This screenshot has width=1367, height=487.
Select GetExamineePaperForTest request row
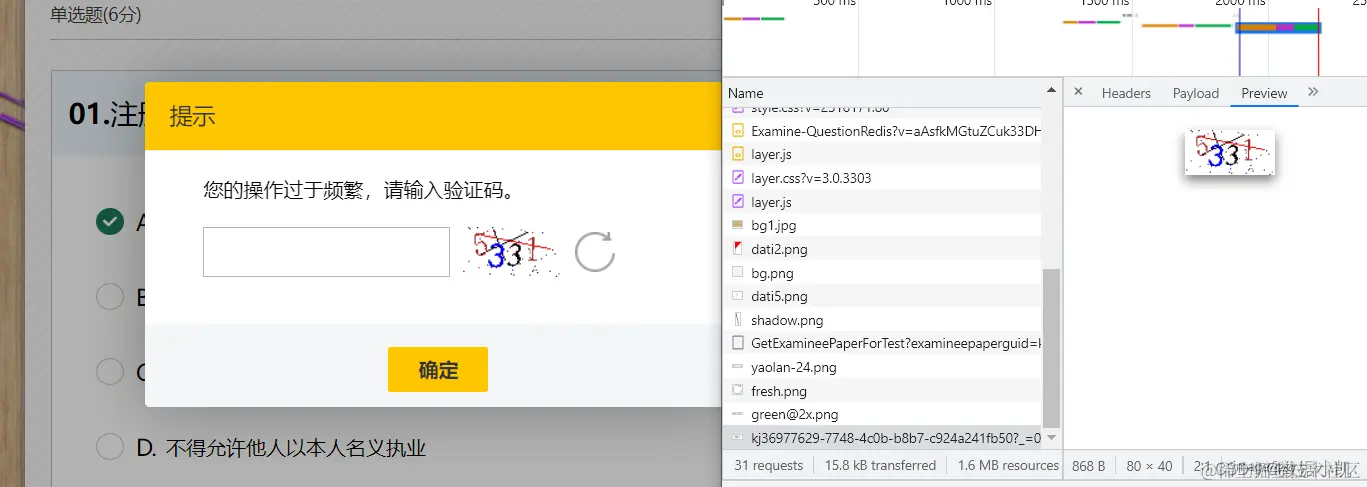[x=884, y=343]
